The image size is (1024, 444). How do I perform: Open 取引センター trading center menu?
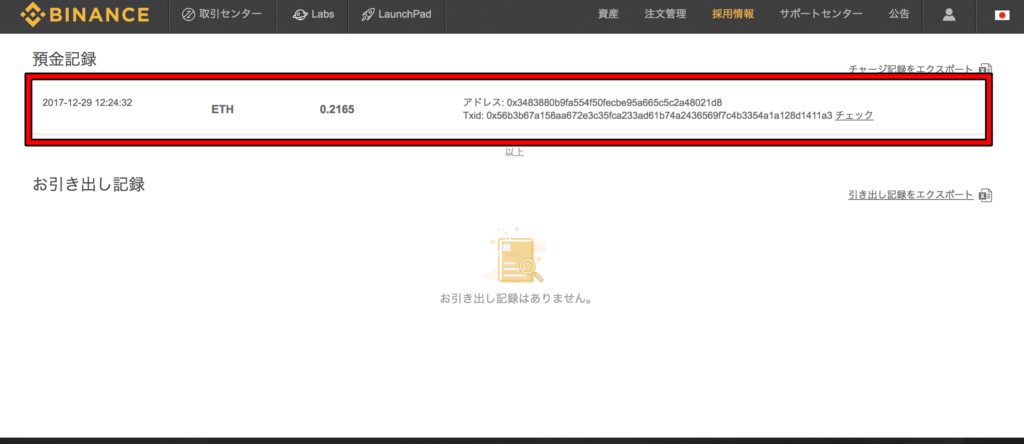[223, 14]
